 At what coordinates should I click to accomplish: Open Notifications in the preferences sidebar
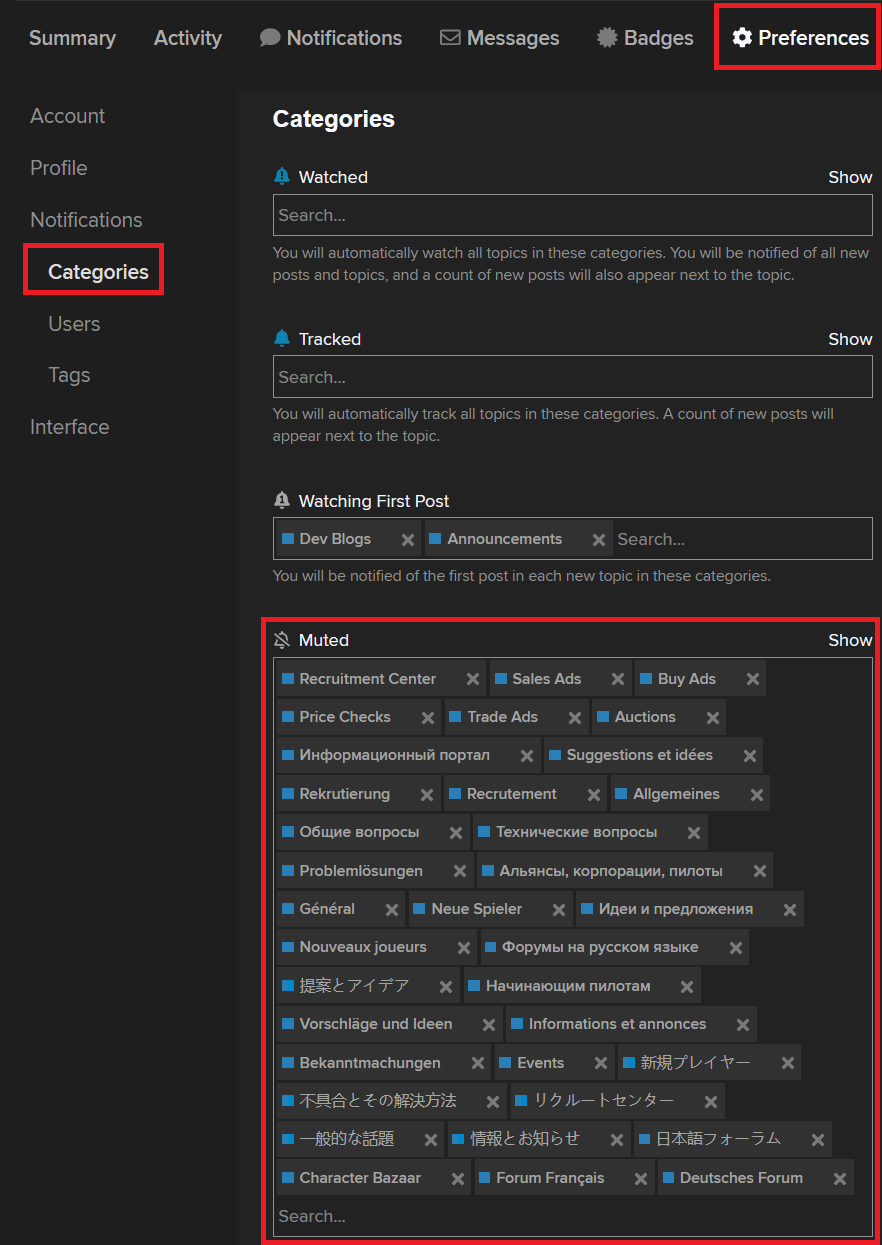click(x=86, y=220)
